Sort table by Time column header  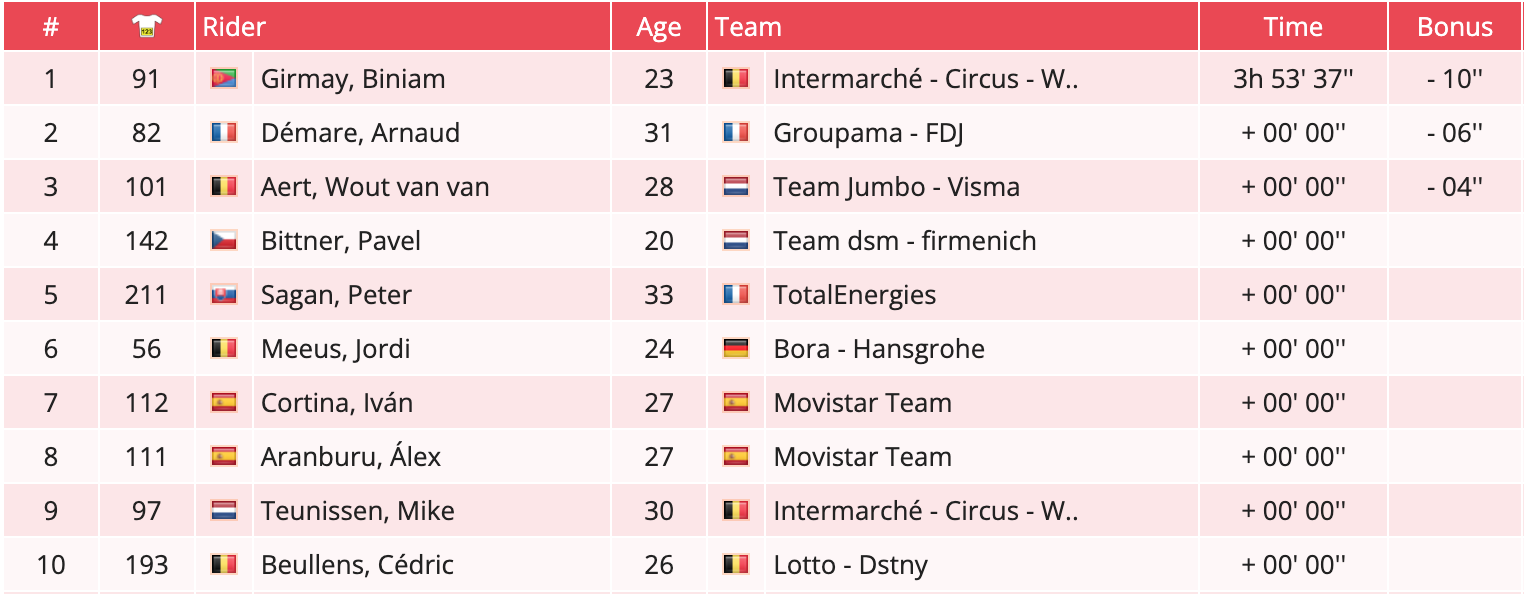click(1292, 27)
